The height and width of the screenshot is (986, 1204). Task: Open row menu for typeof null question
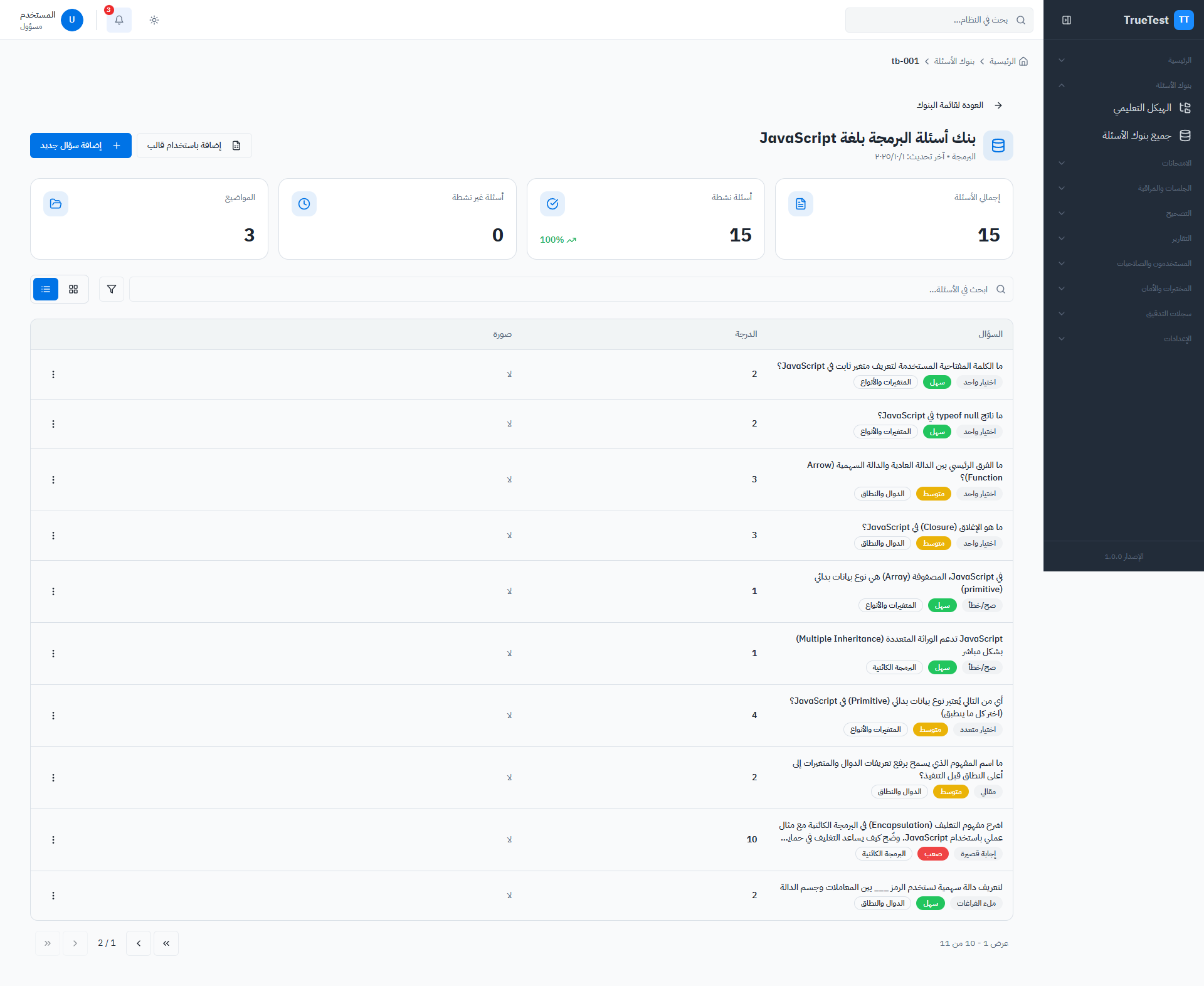[x=53, y=424]
